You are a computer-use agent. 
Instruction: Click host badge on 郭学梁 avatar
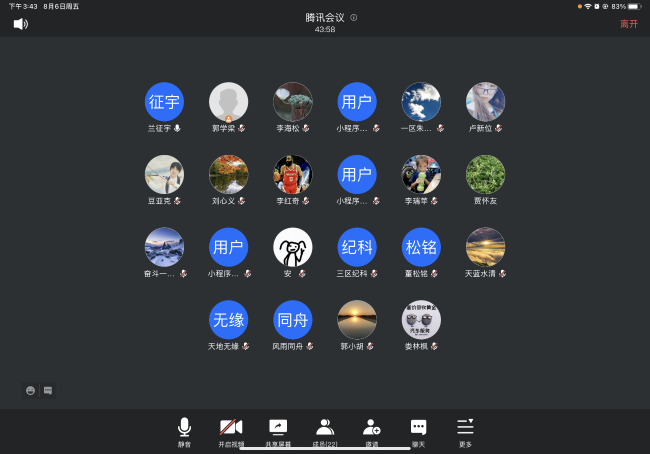pos(228,119)
